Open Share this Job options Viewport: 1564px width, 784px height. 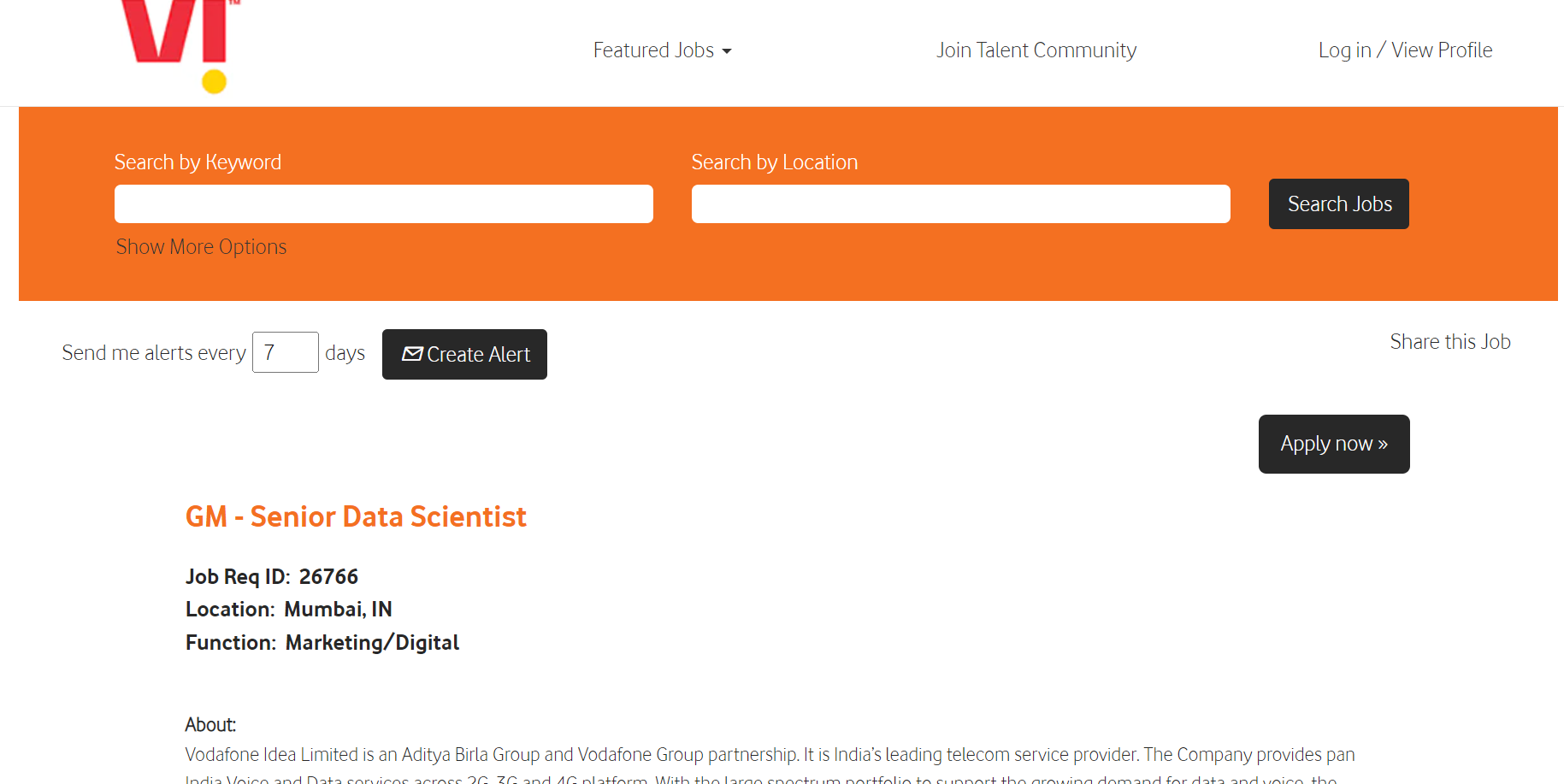click(1449, 342)
